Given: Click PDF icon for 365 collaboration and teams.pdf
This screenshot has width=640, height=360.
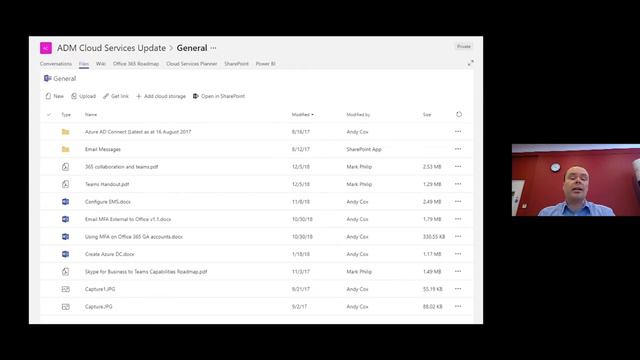Looking at the screenshot, I should pos(65,167).
